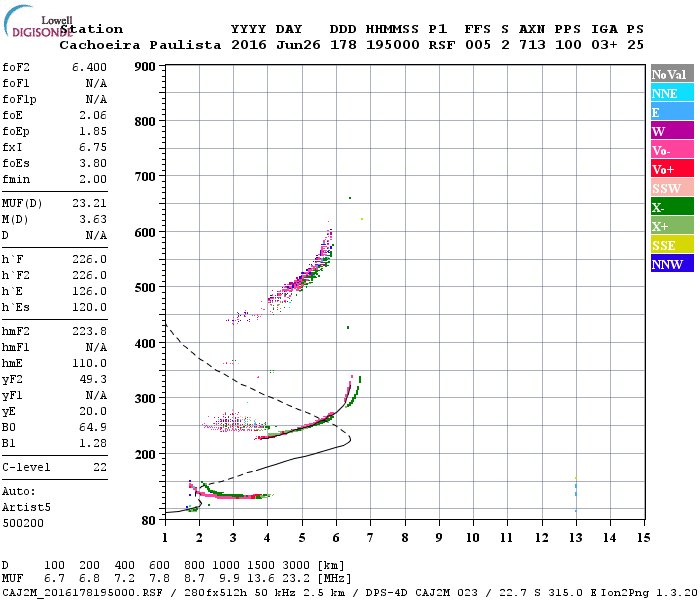Click the Lowell Digisonde logo
The image size is (700, 600).
click(x=38, y=21)
